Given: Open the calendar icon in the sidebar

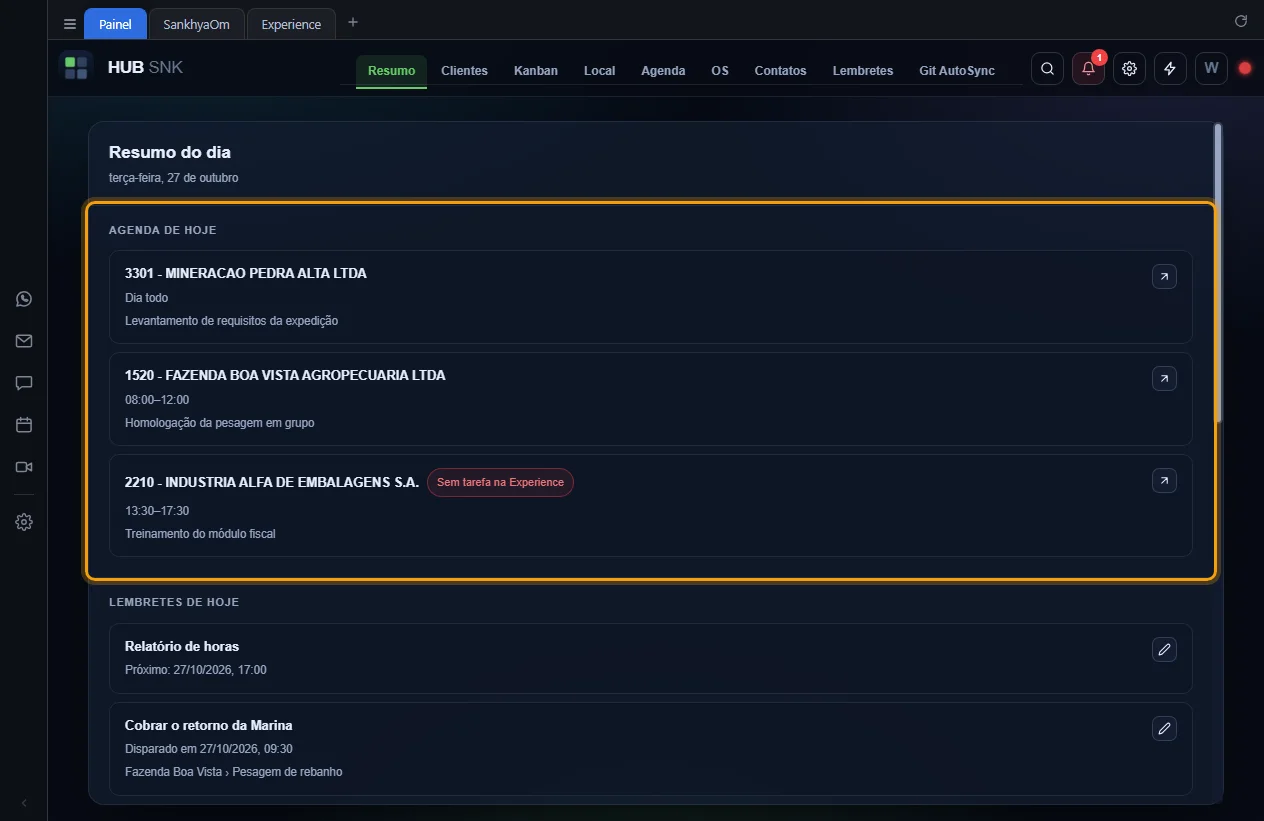Looking at the screenshot, I should tap(24, 425).
